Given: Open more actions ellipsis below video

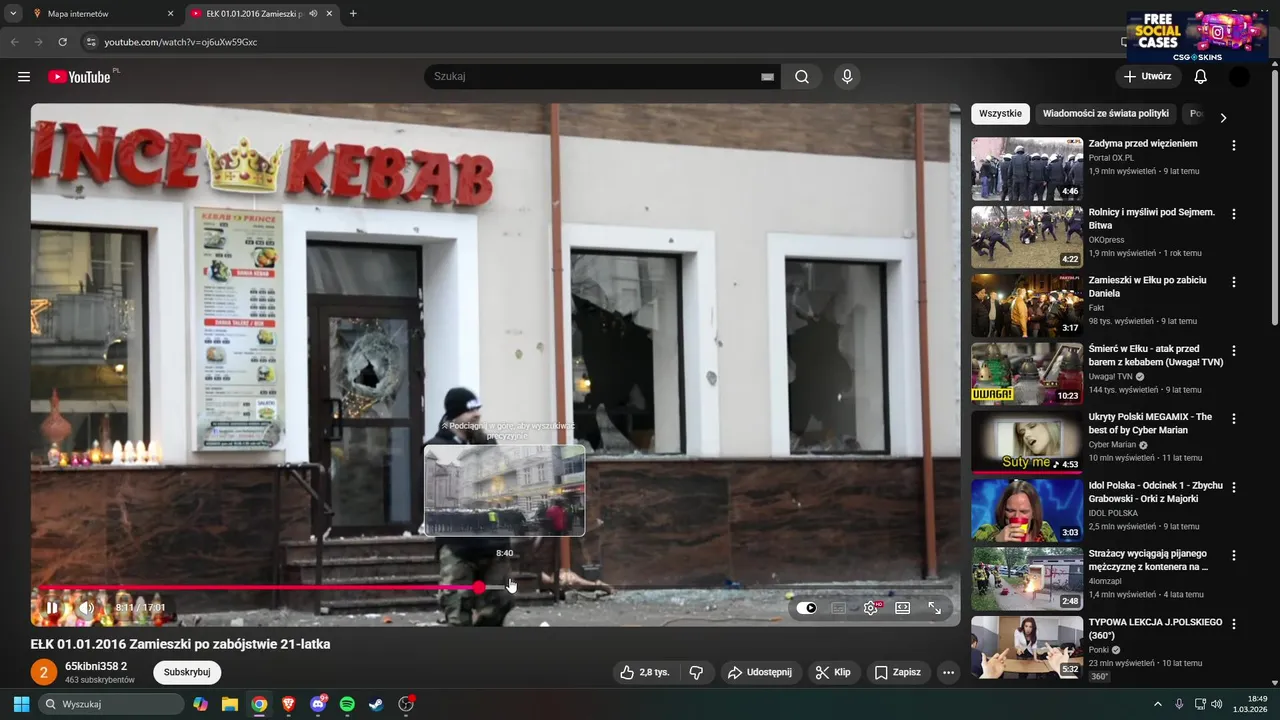Looking at the screenshot, I should tap(948, 672).
